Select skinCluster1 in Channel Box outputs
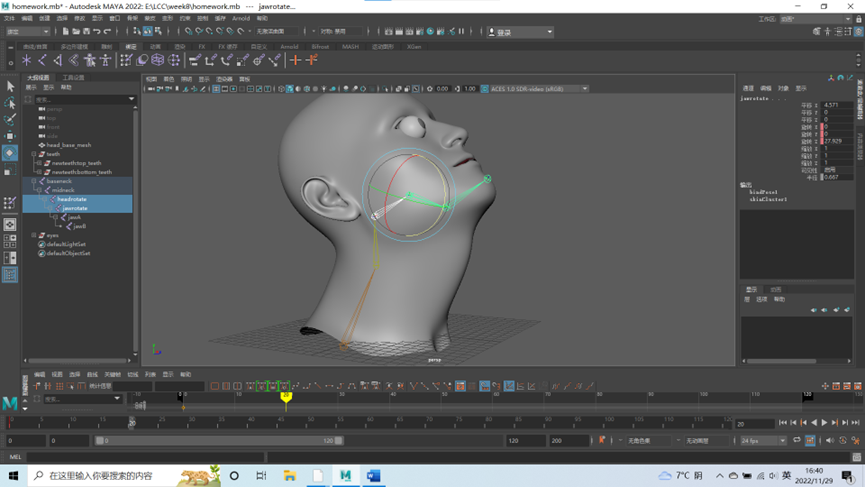 point(768,199)
